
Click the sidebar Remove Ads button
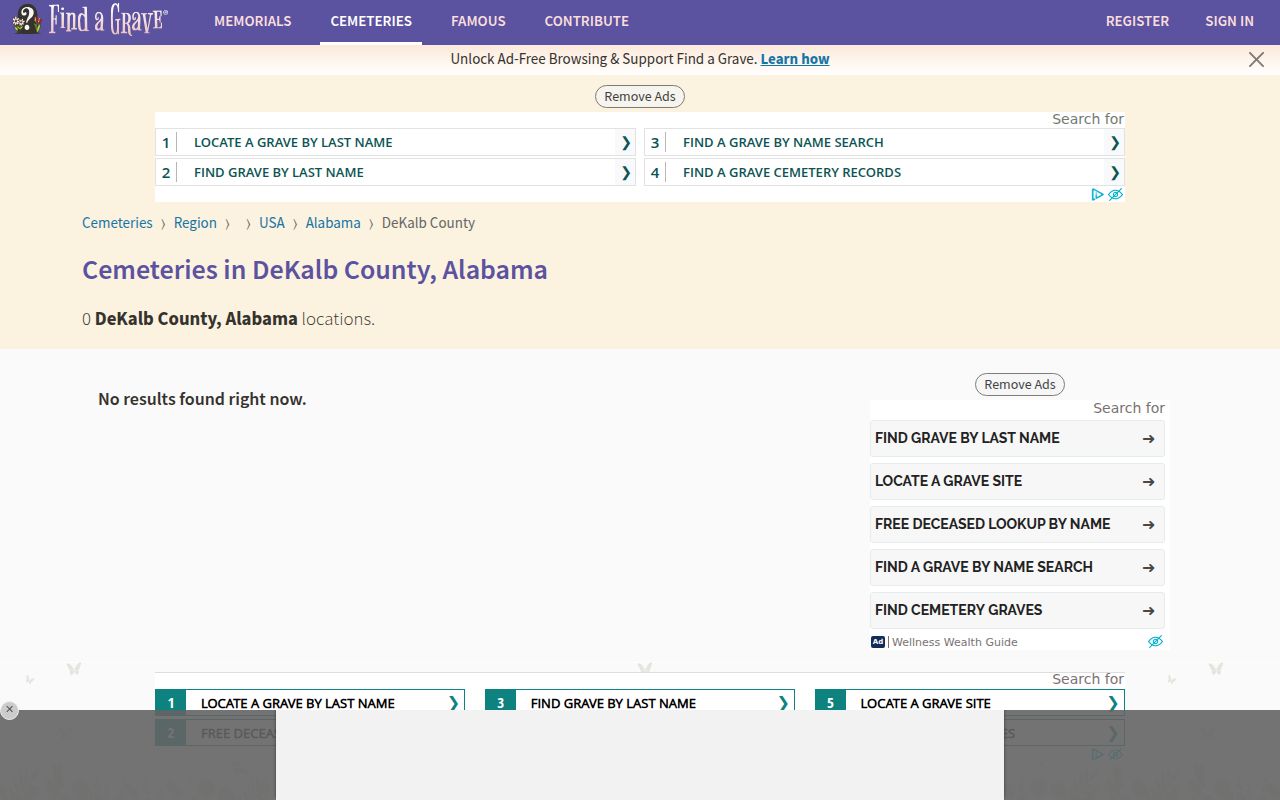pyautogui.click(x=1020, y=384)
